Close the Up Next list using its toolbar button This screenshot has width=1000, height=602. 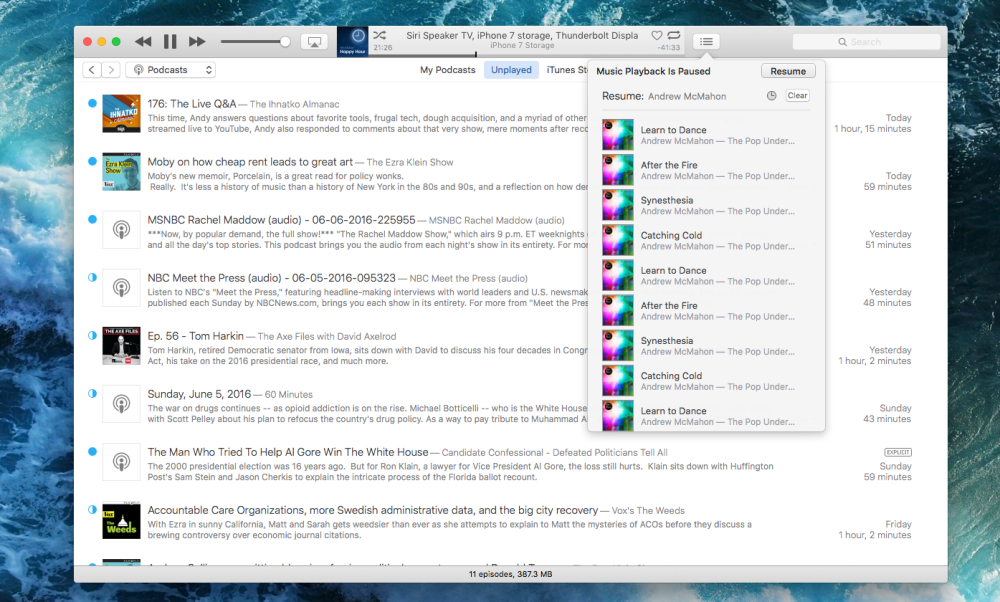coord(706,42)
